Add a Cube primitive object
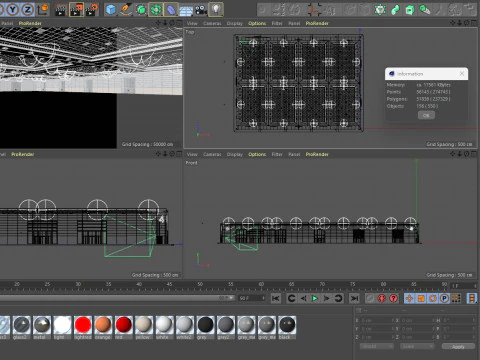 (111, 10)
